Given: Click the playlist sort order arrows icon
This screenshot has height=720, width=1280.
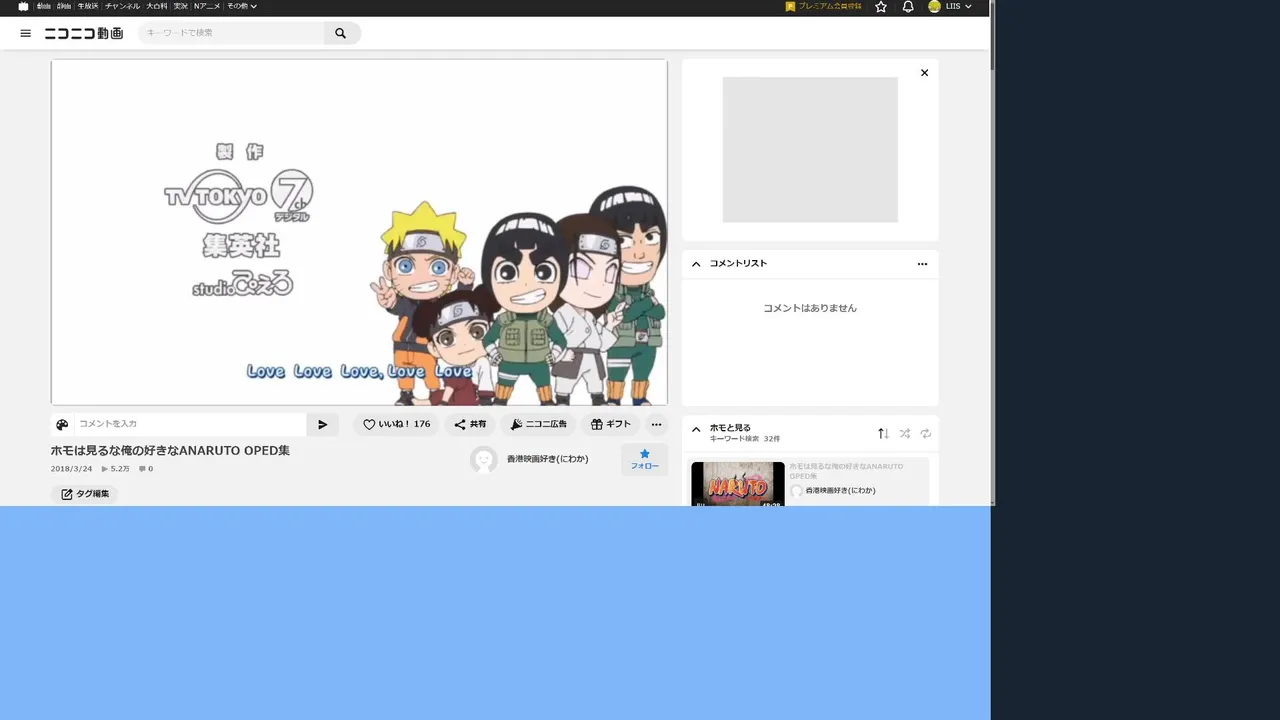Looking at the screenshot, I should 883,433.
